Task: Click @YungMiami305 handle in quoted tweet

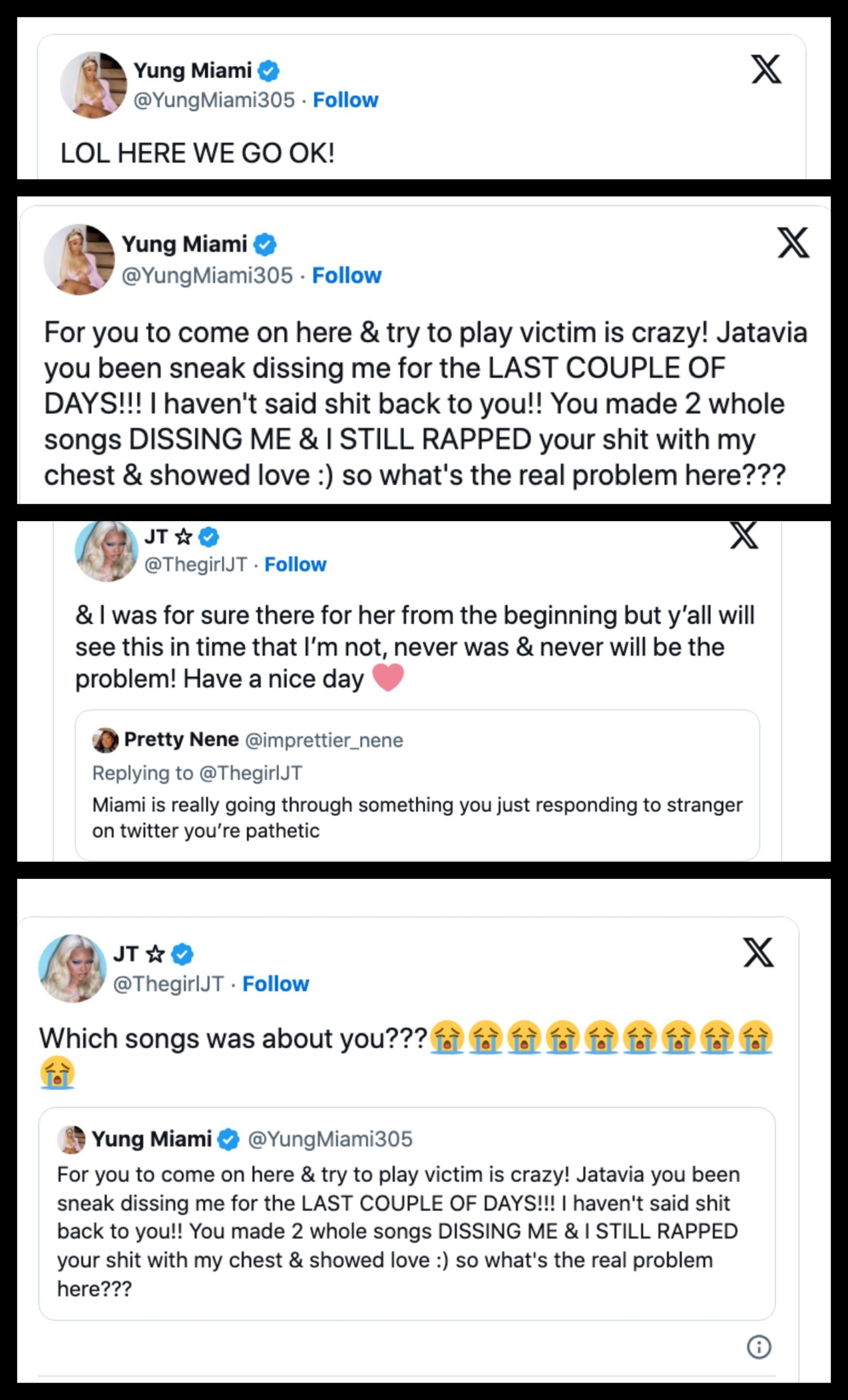Action: [x=330, y=1139]
